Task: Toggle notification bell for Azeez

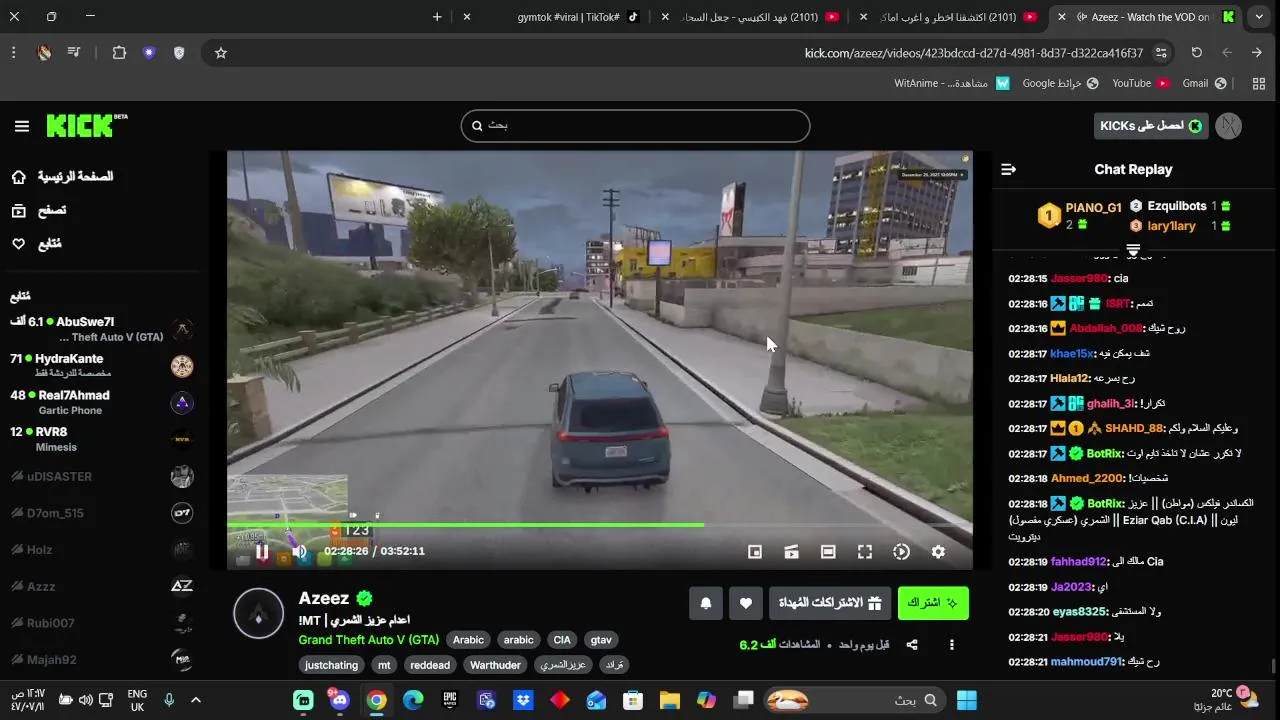Action: click(706, 603)
